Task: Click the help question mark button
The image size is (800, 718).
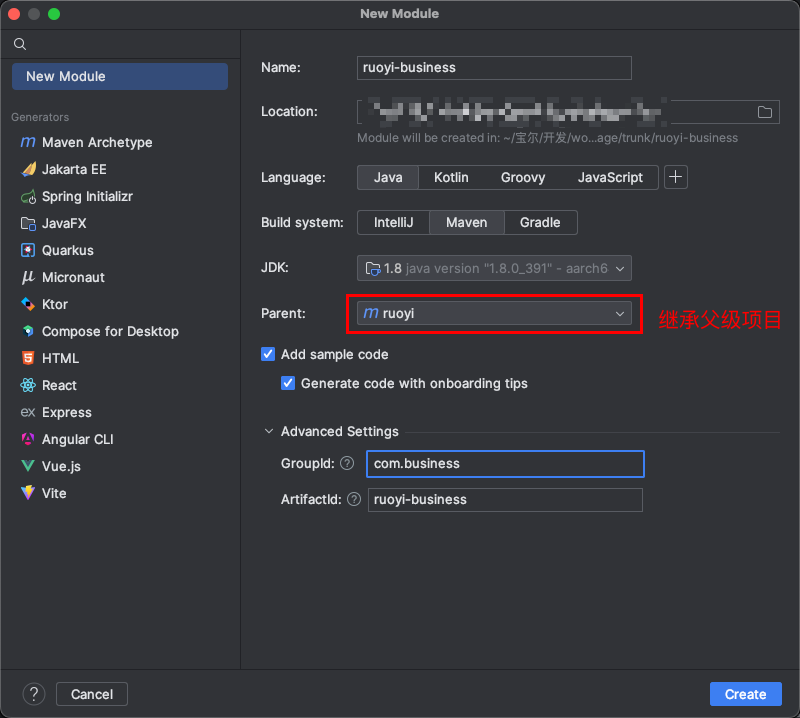Action: (x=34, y=694)
